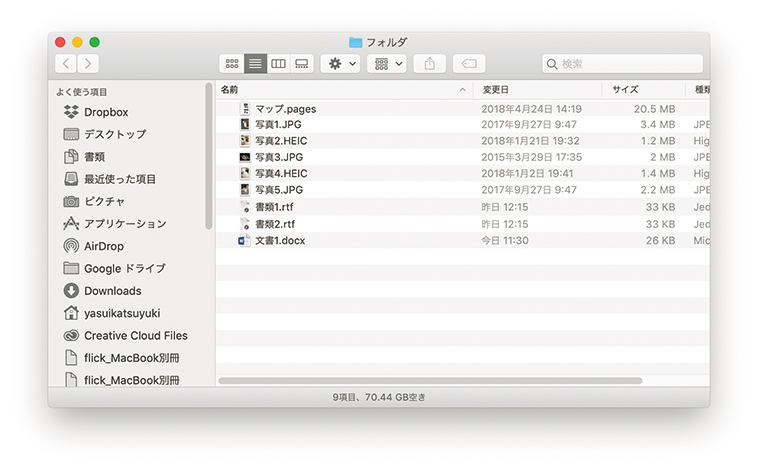
Task: Click the Share button icon
Action: 430,64
